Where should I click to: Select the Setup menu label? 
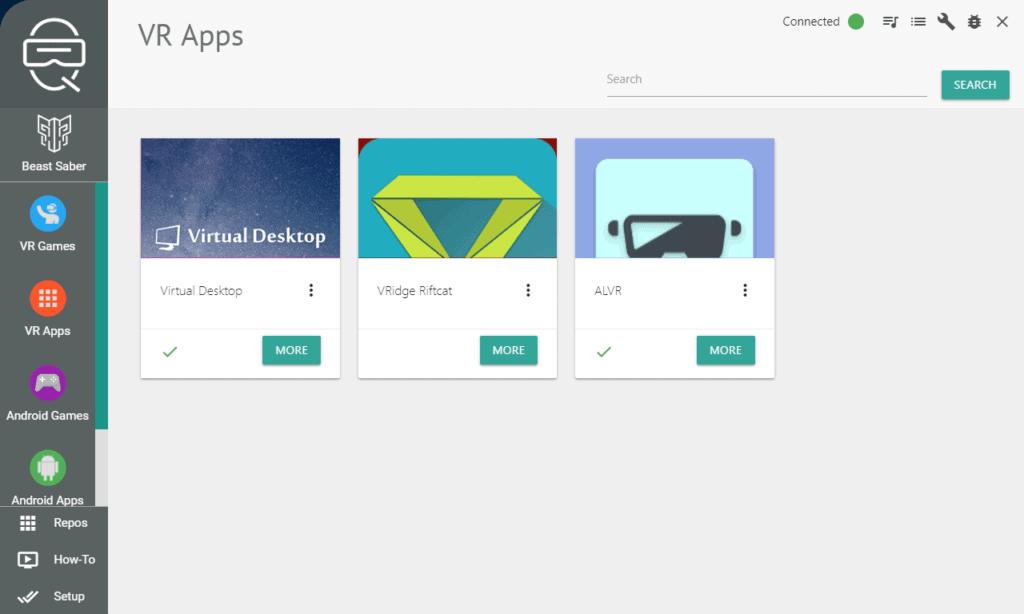(x=69, y=596)
